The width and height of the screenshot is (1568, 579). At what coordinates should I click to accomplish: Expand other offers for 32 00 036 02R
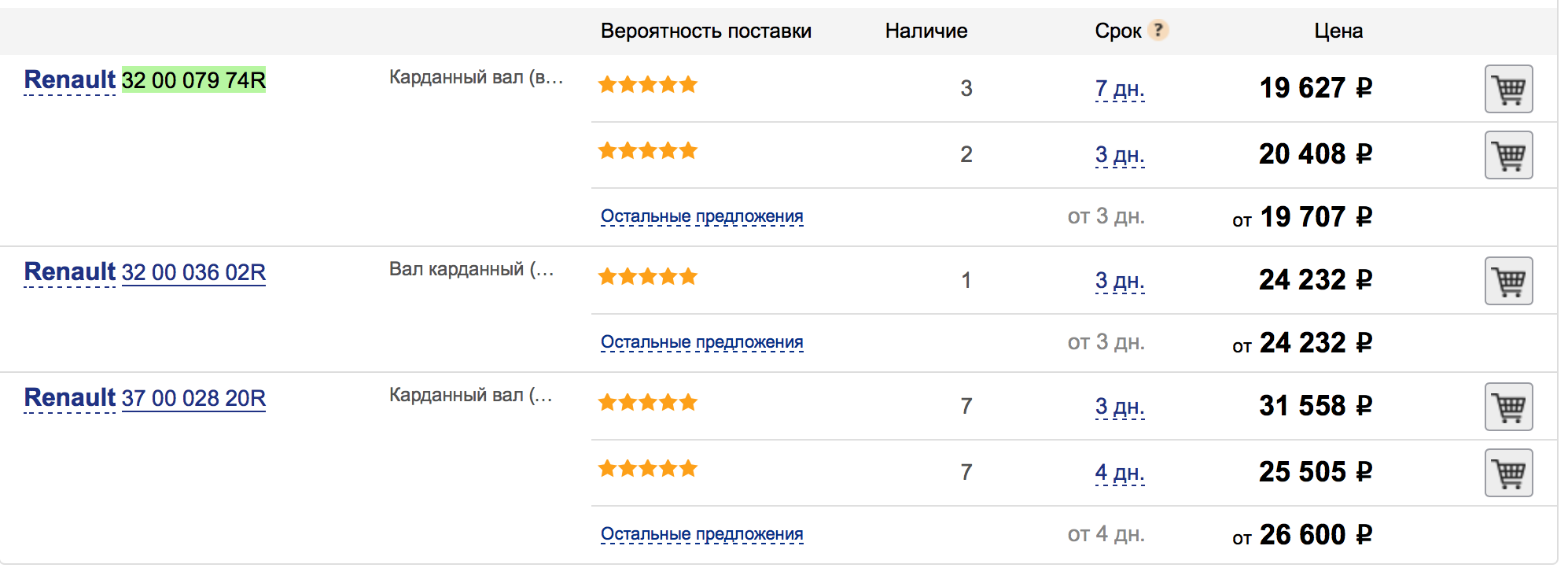701,342
